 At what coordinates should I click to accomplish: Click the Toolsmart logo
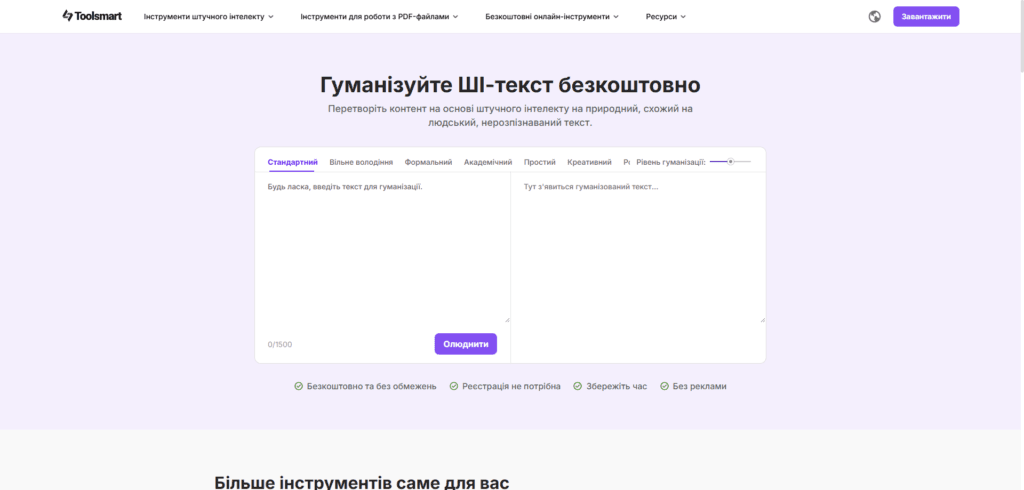point(92,16)
